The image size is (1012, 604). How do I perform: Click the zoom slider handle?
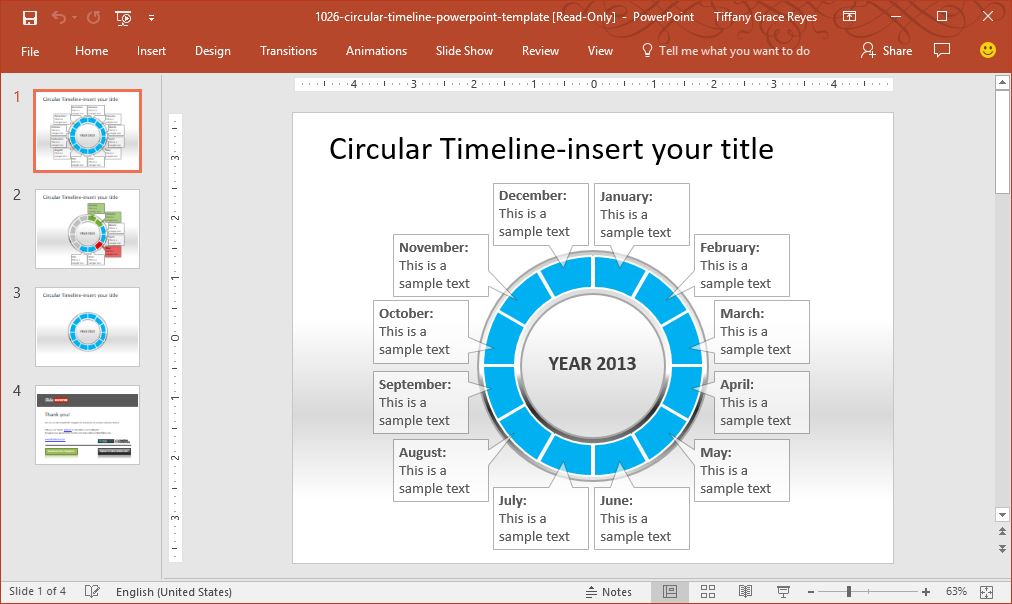point(849,592)
